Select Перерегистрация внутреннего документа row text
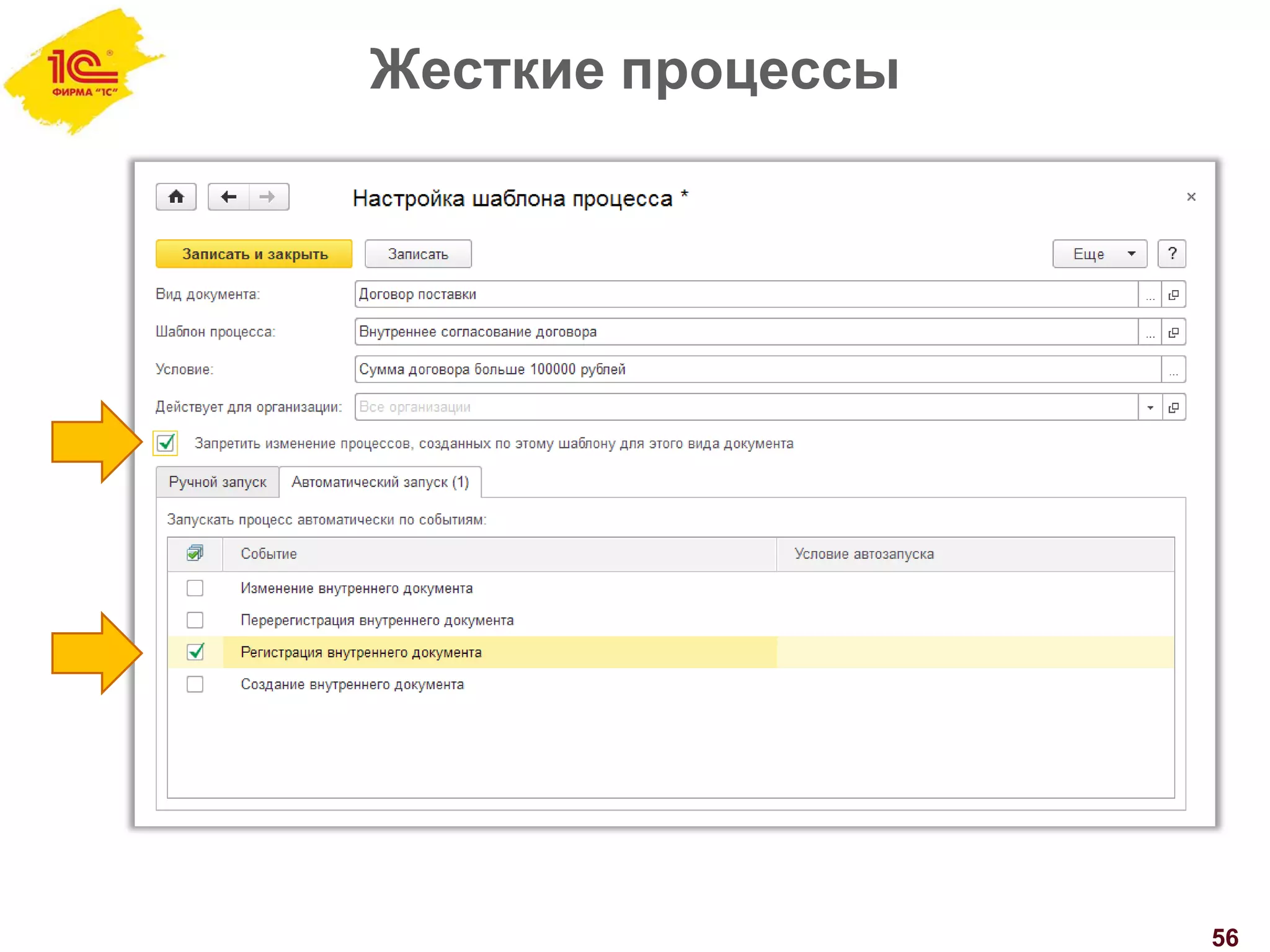 (377, 620)
